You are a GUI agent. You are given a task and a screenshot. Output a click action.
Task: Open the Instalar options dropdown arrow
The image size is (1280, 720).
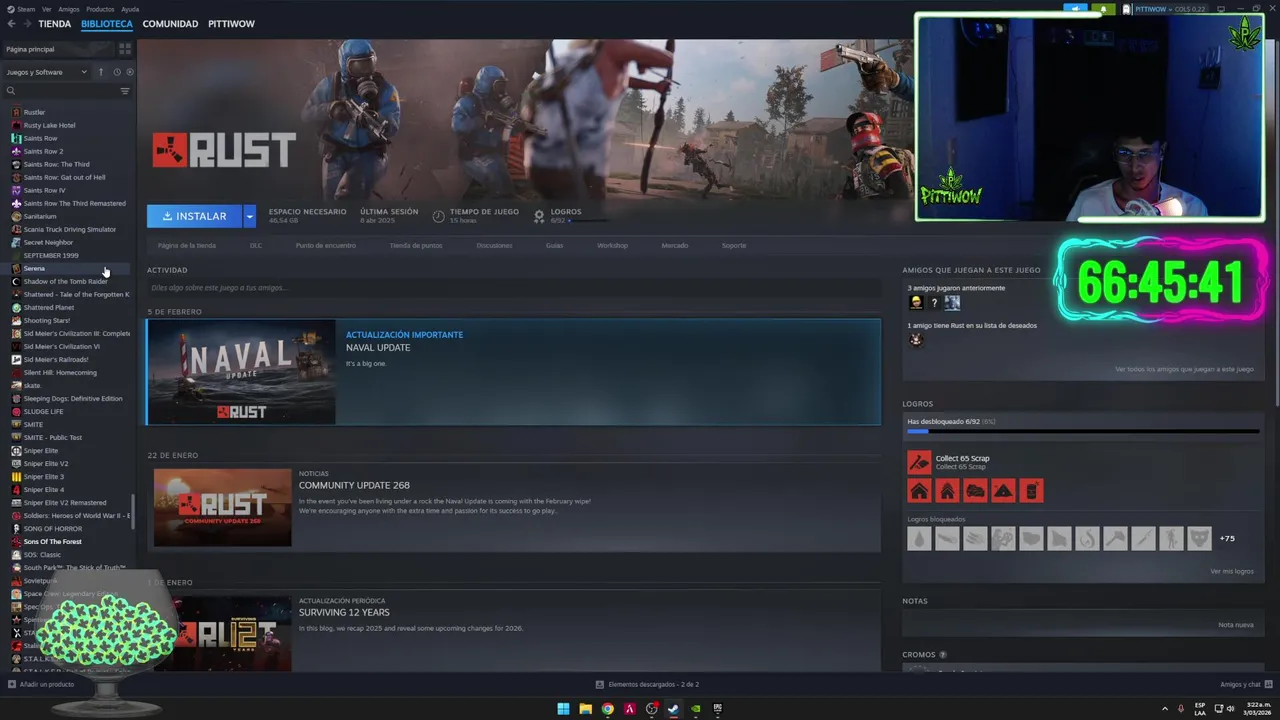click(x=249, y=216)
